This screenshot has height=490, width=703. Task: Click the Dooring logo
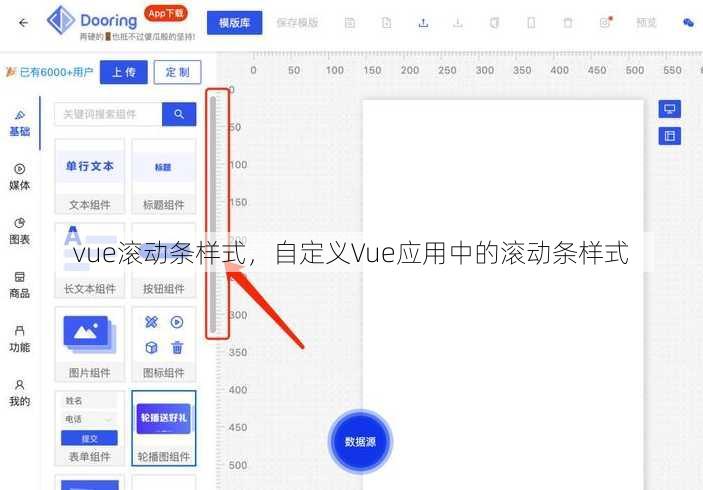pyautogui.click(x=92, y=20)
